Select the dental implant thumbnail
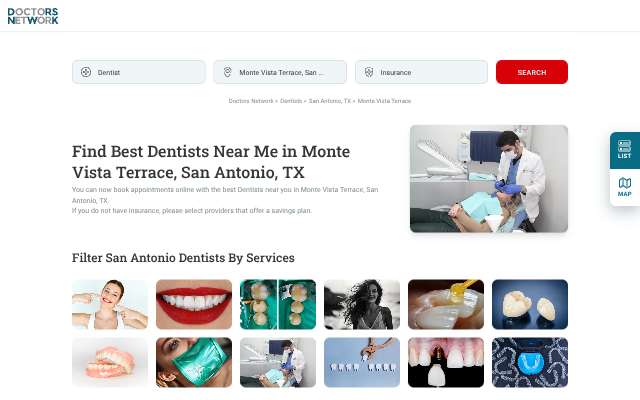The image size is (640, 400). (x=446, y=362)
